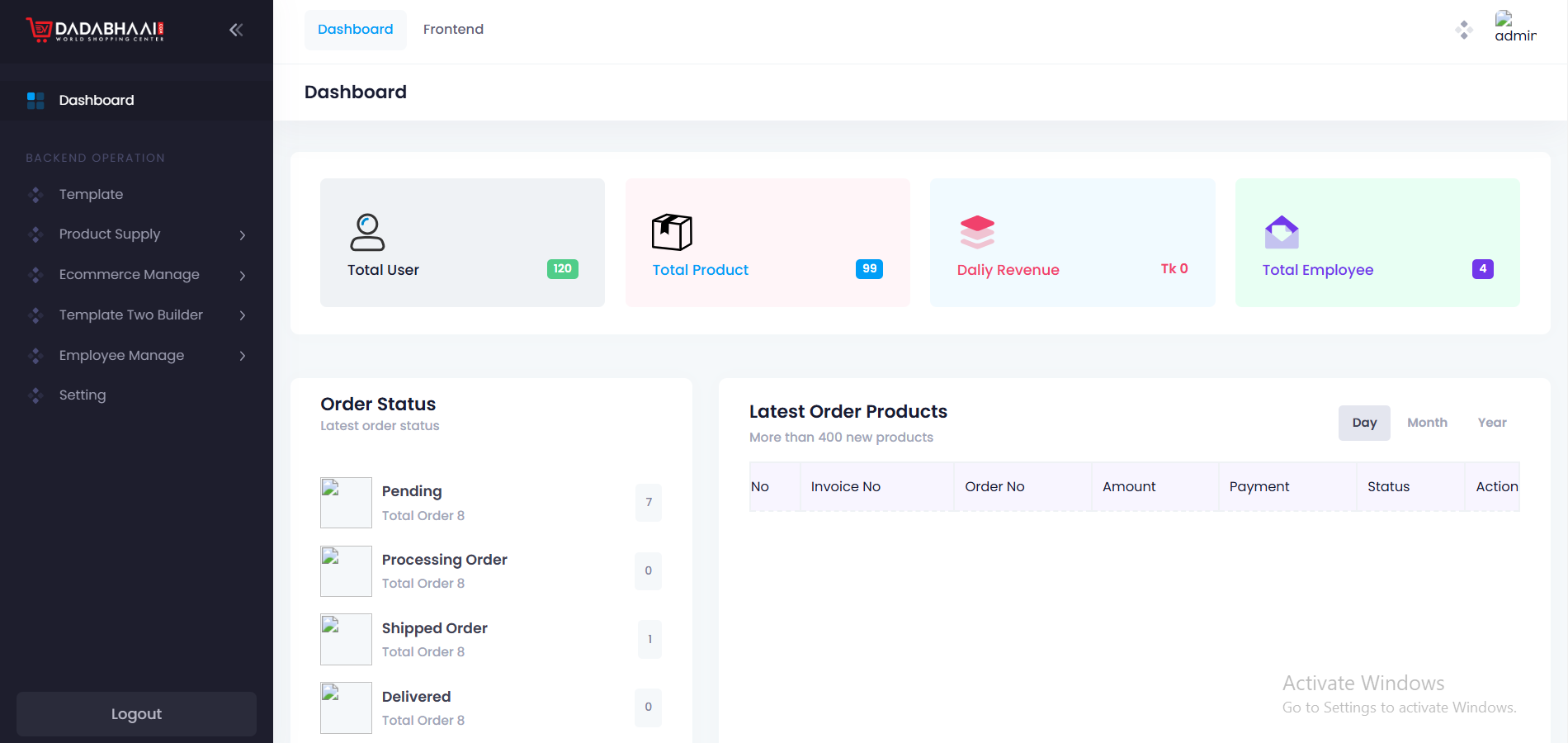
Task: Click the Daily Revenue stacked layers icon
Action: [x=977, y=232]
